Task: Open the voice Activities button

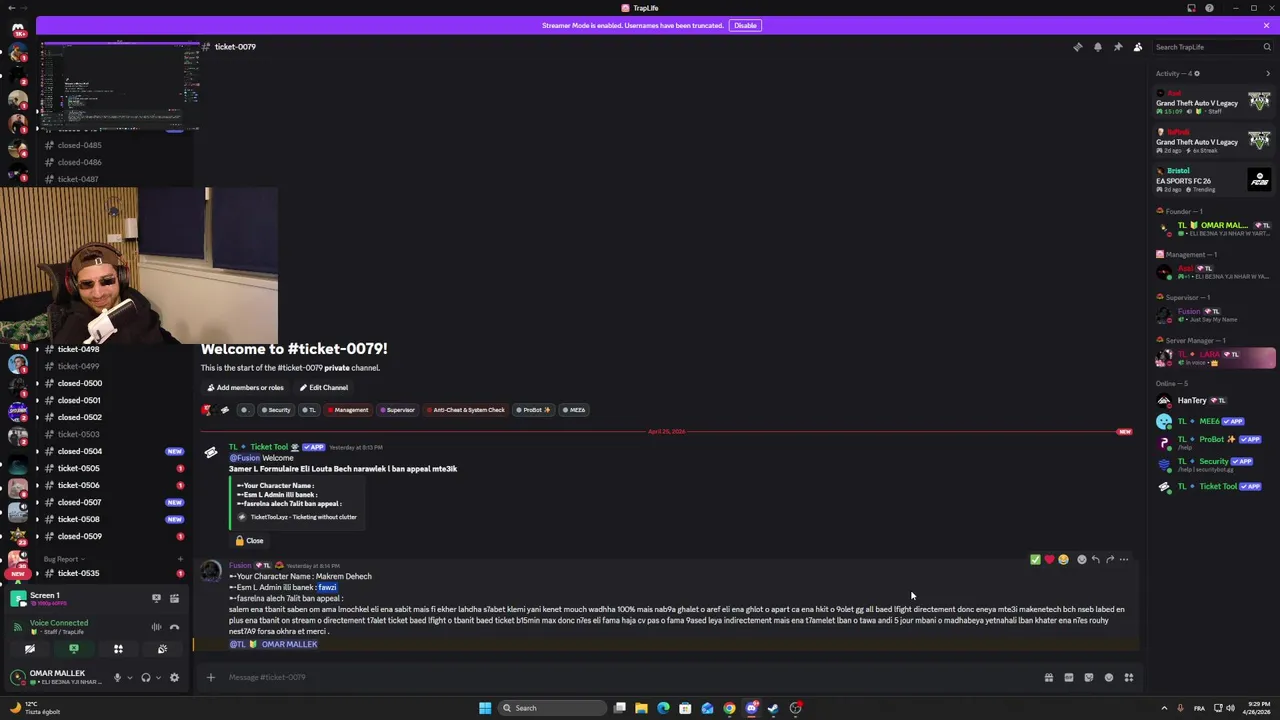Action: (x=117, y=649)
